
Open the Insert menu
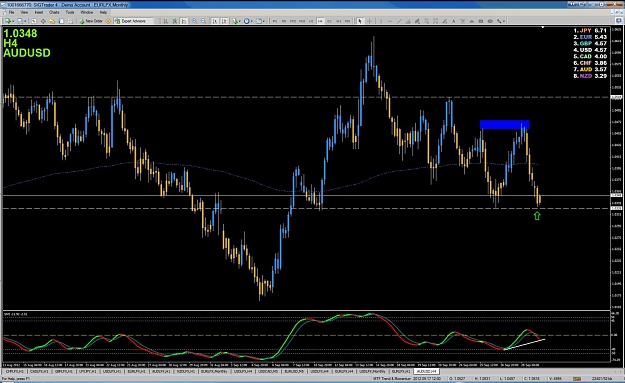[39, 12]
